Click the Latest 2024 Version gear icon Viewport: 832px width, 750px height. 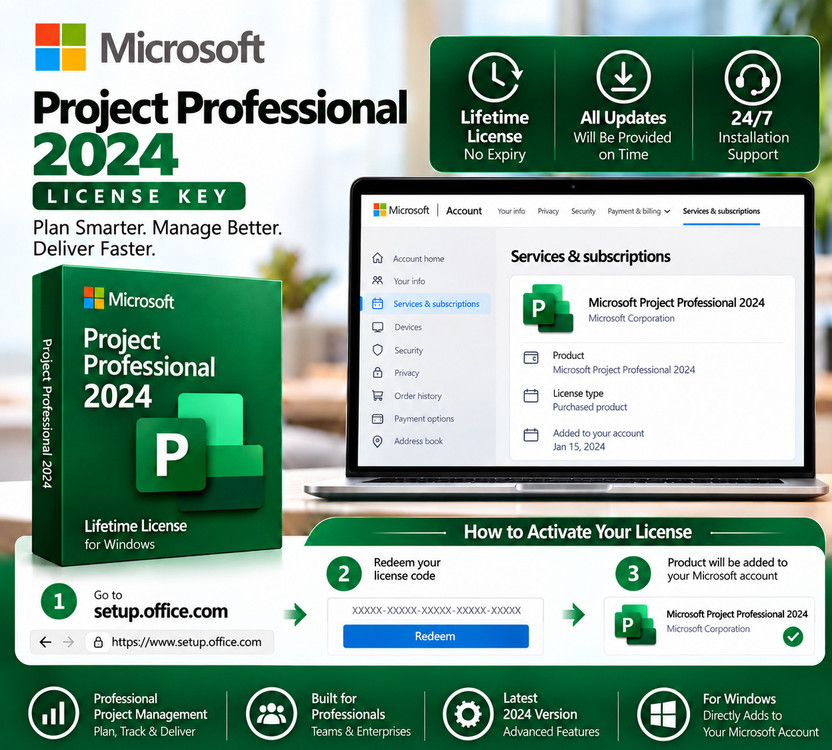tap(468, 714)
